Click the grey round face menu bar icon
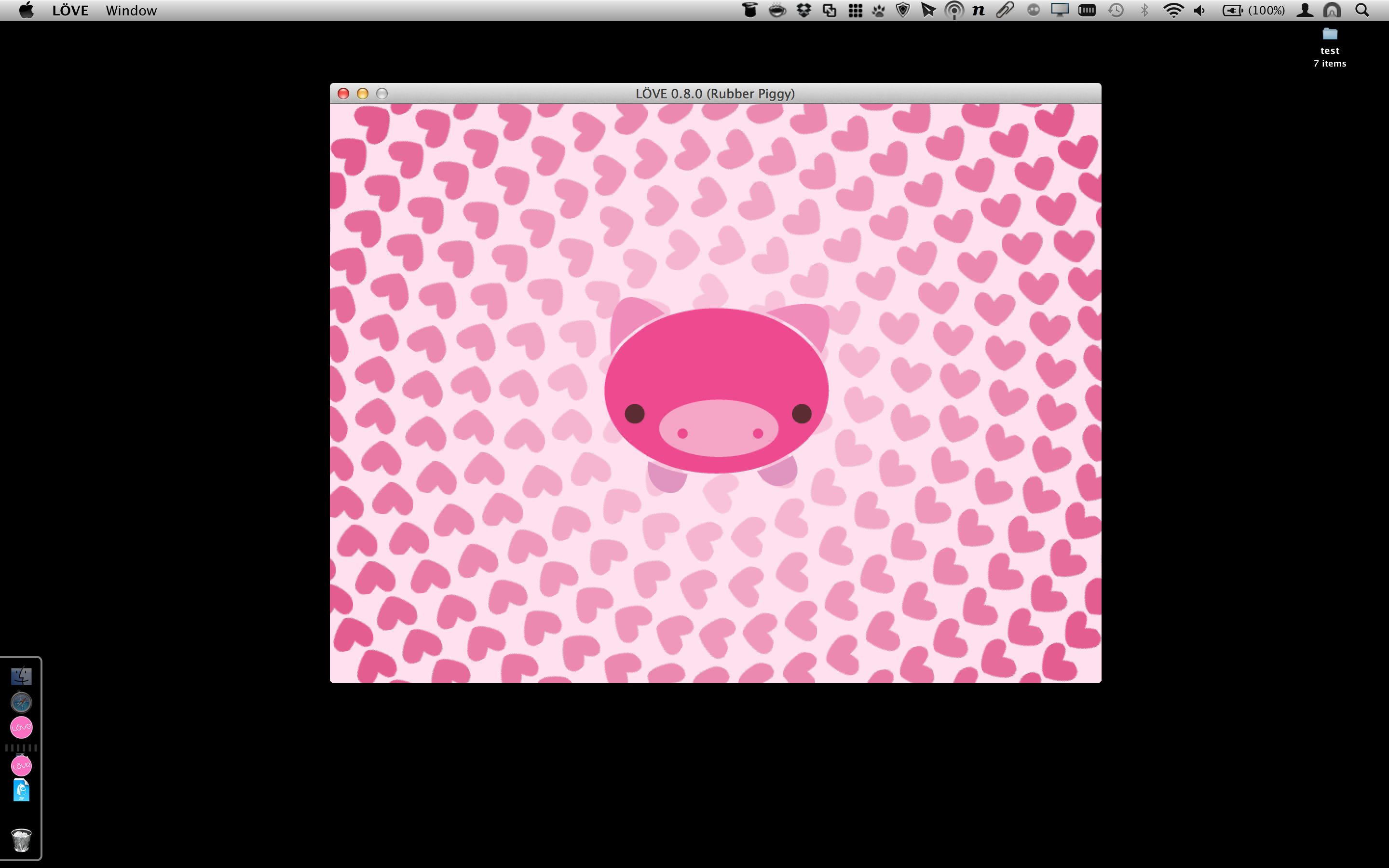The height and width of the screenshot is (868, 1389). pyautogui.click(x=1033, y=10)
